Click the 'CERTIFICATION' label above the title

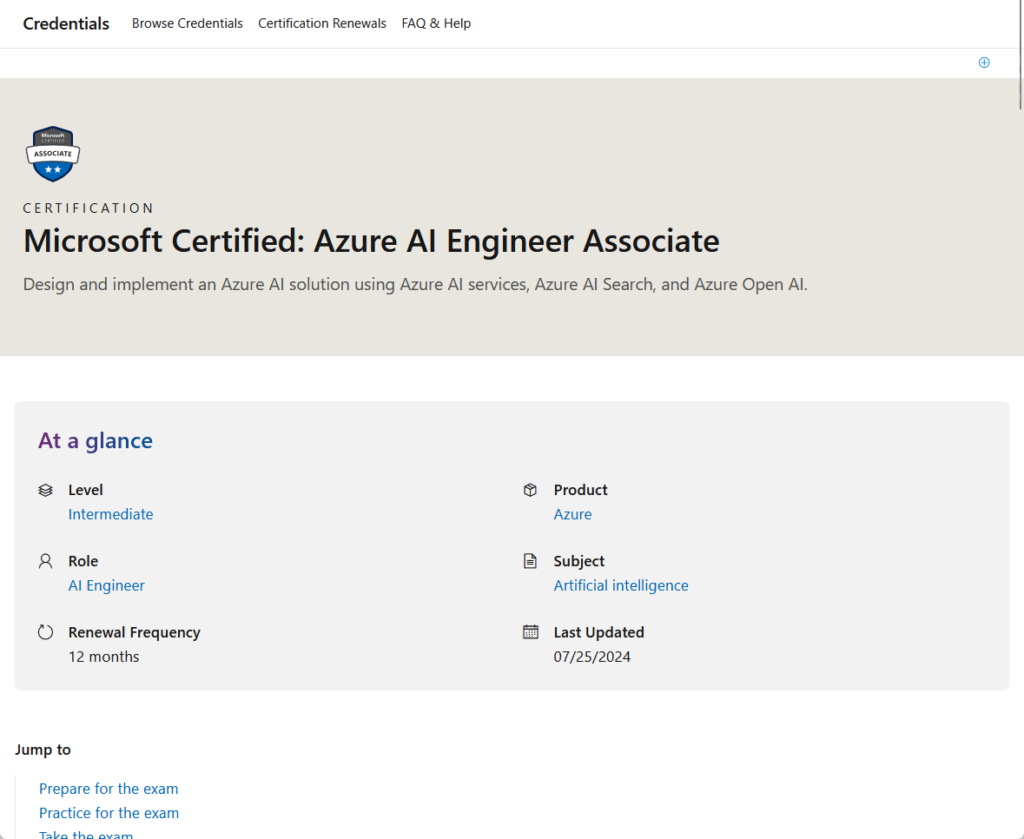88,208
